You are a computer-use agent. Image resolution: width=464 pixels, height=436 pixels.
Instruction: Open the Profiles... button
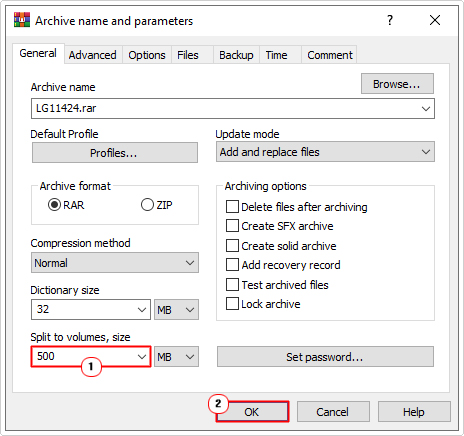[115, 153]
